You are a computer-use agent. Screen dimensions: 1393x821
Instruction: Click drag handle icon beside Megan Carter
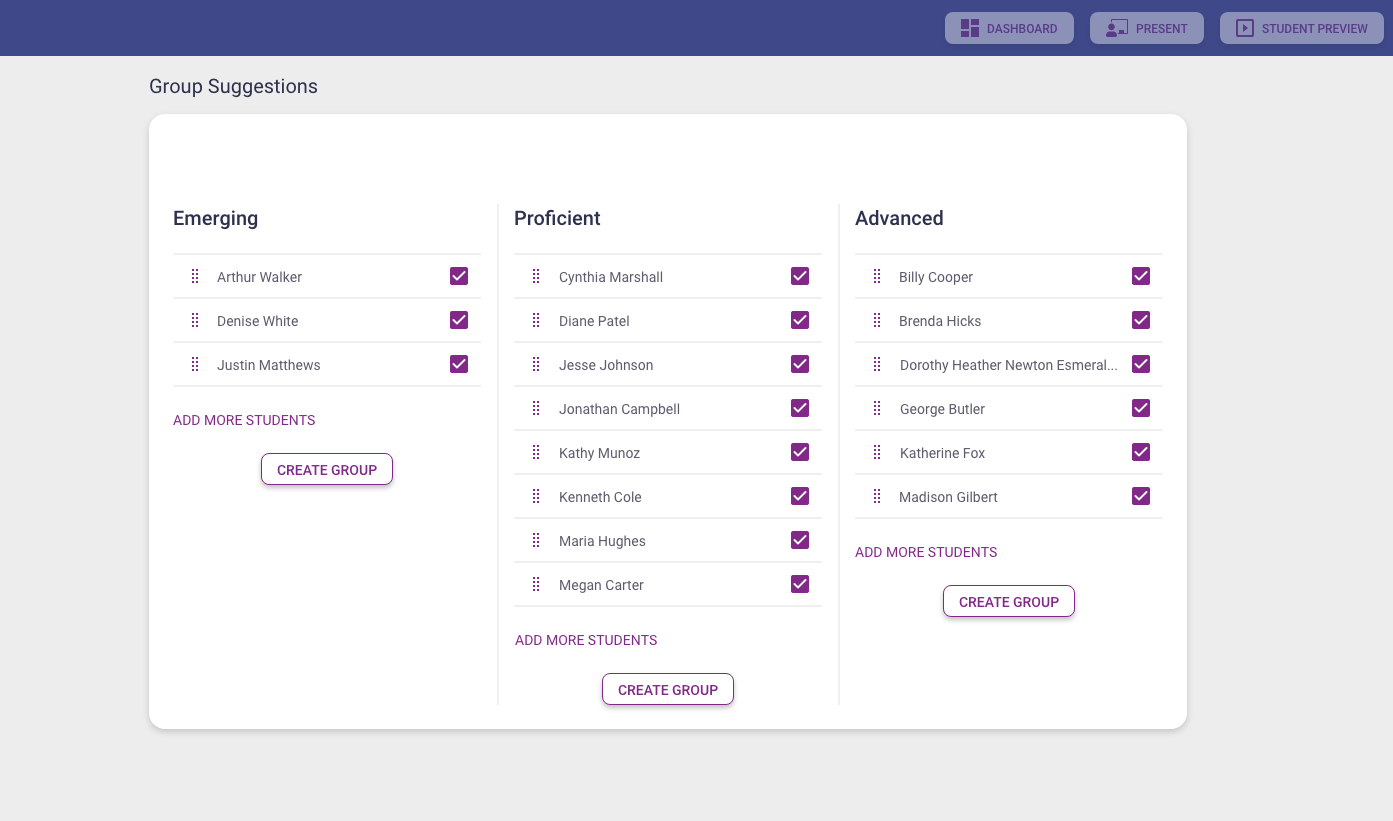[x=536, y=585]
